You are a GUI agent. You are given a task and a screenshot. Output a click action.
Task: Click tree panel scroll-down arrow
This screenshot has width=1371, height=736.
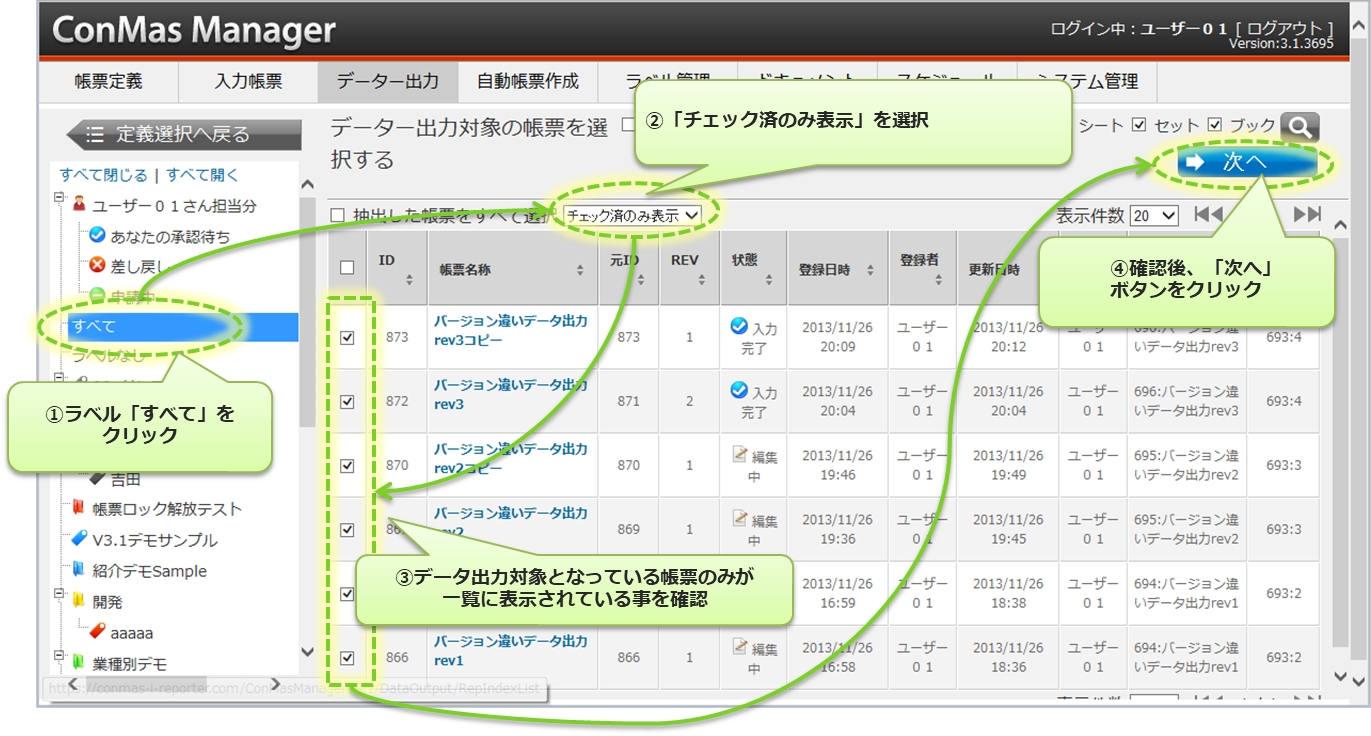pyautogui.click(x=308, y=652)
